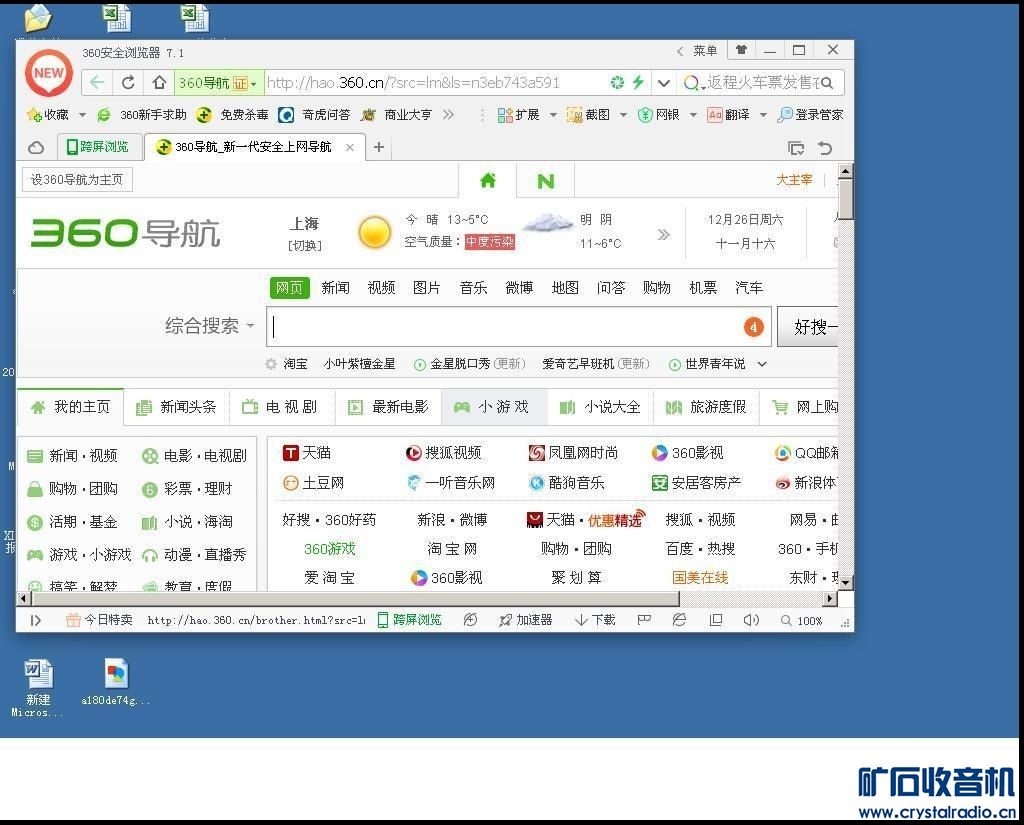The width and height of the screenshot is (1024, 825).
Task: Click the speaker mute icon in status bar
Action: pyautogui.click(x=751, y=620)
